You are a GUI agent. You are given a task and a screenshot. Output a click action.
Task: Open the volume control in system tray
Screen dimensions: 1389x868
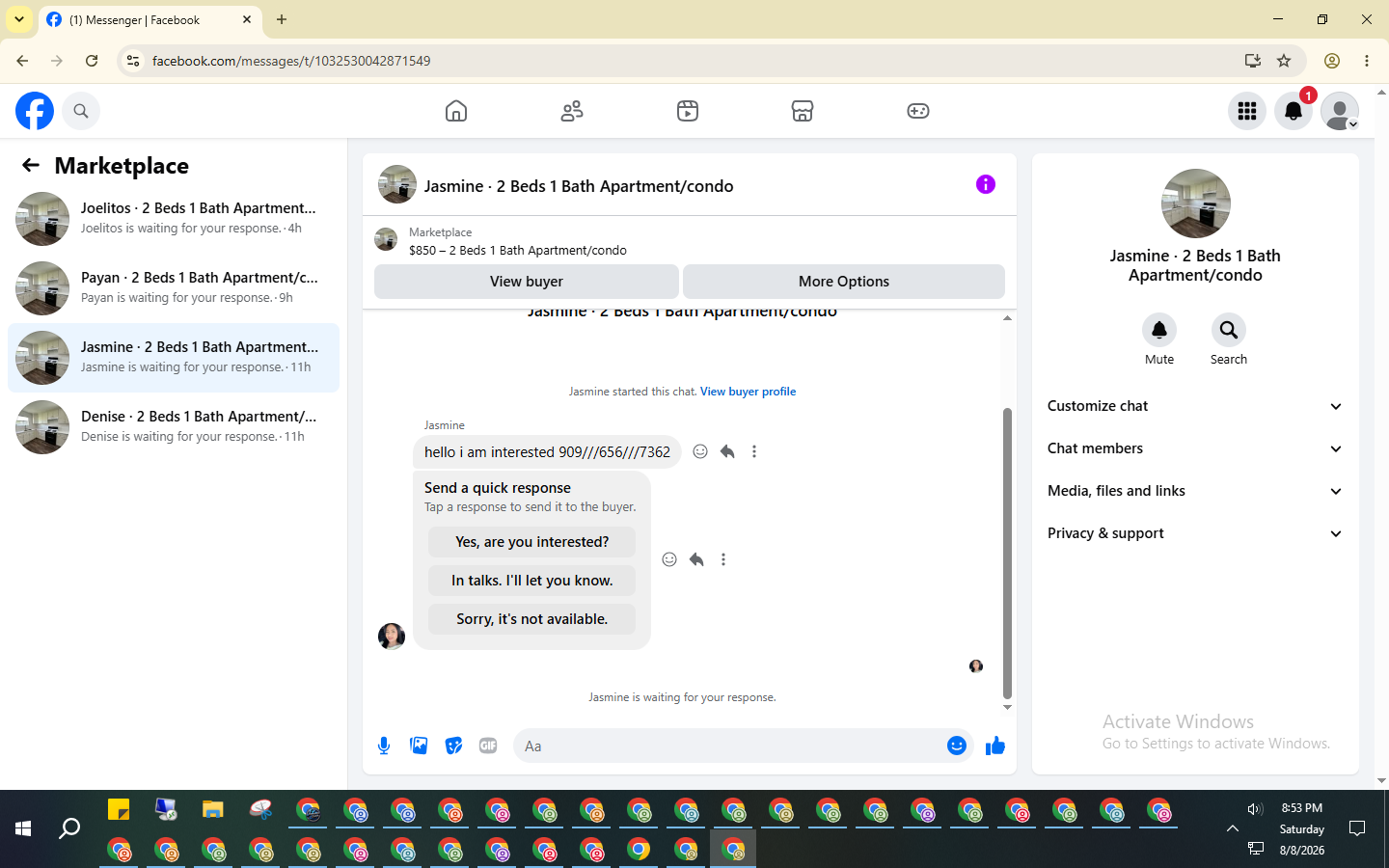[x=1255, y=809]
